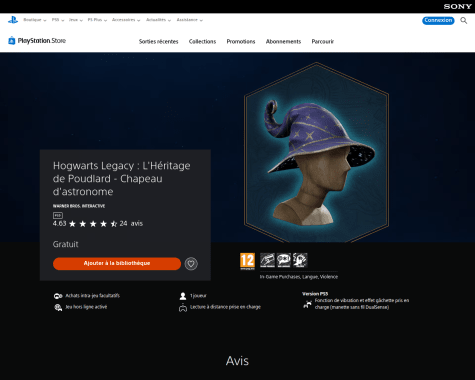Click the Sony logo in the top bar
This screenshot has height=380, width=475.
pyautogui.click(x=457, y=6)
